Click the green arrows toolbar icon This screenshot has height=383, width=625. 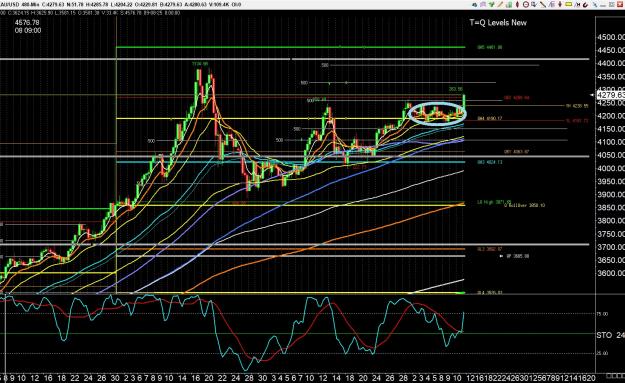pyautogui.click(x=491, y=4)
